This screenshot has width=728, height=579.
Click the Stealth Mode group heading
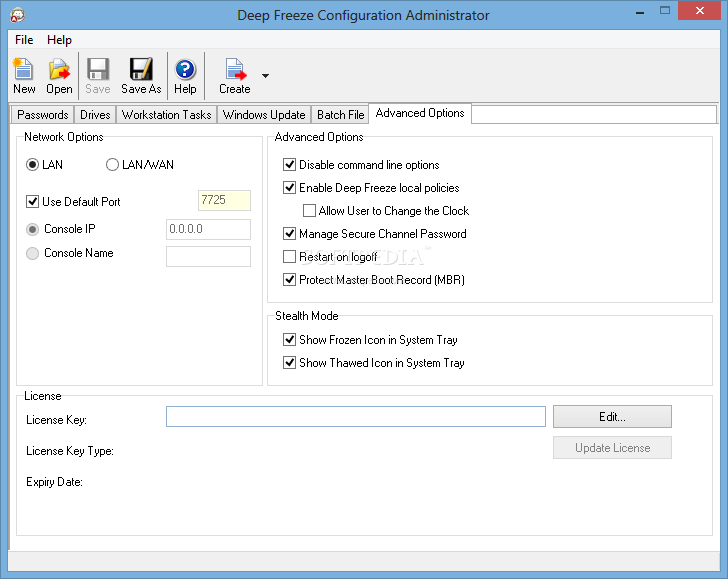(x=306, y=316)
